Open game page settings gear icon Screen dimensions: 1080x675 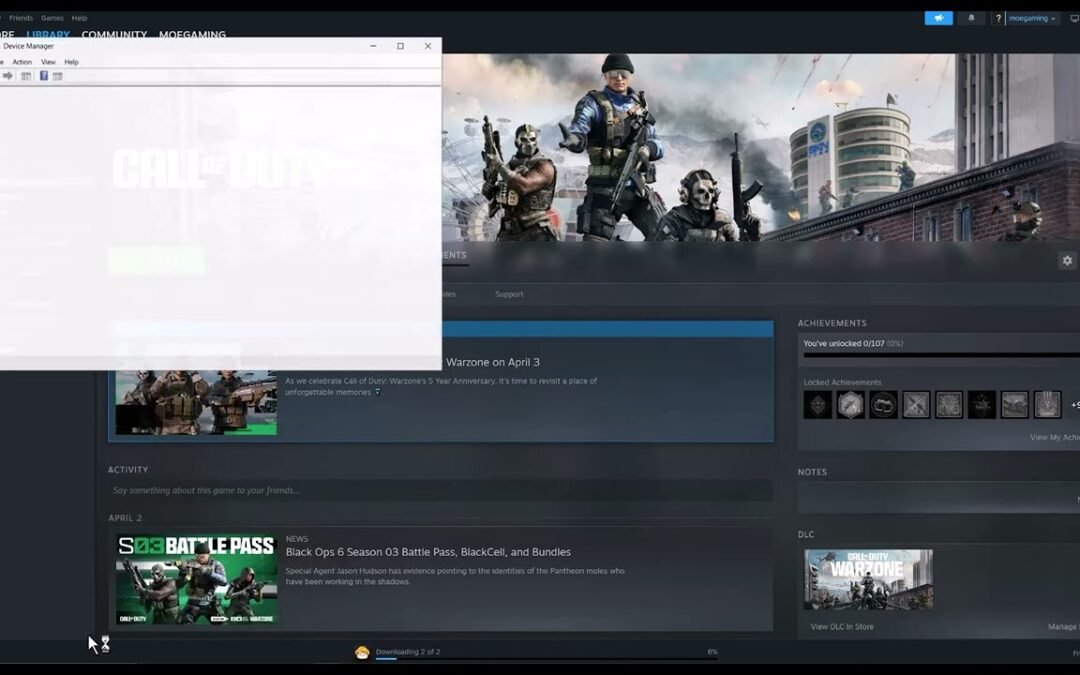click(x=1067, y=260)
